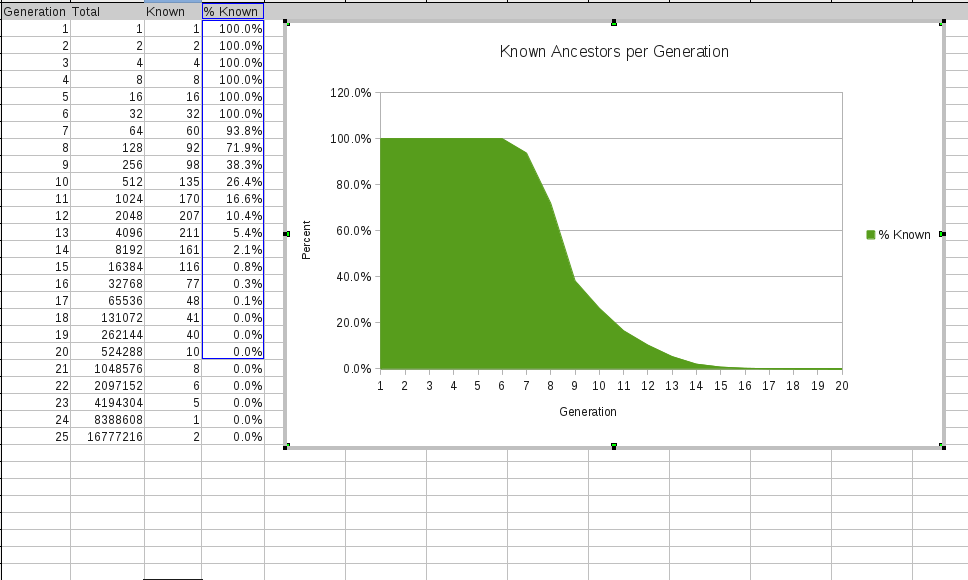Select the 'Generation' column header cell
968x580 pixels.
(36, 12)
